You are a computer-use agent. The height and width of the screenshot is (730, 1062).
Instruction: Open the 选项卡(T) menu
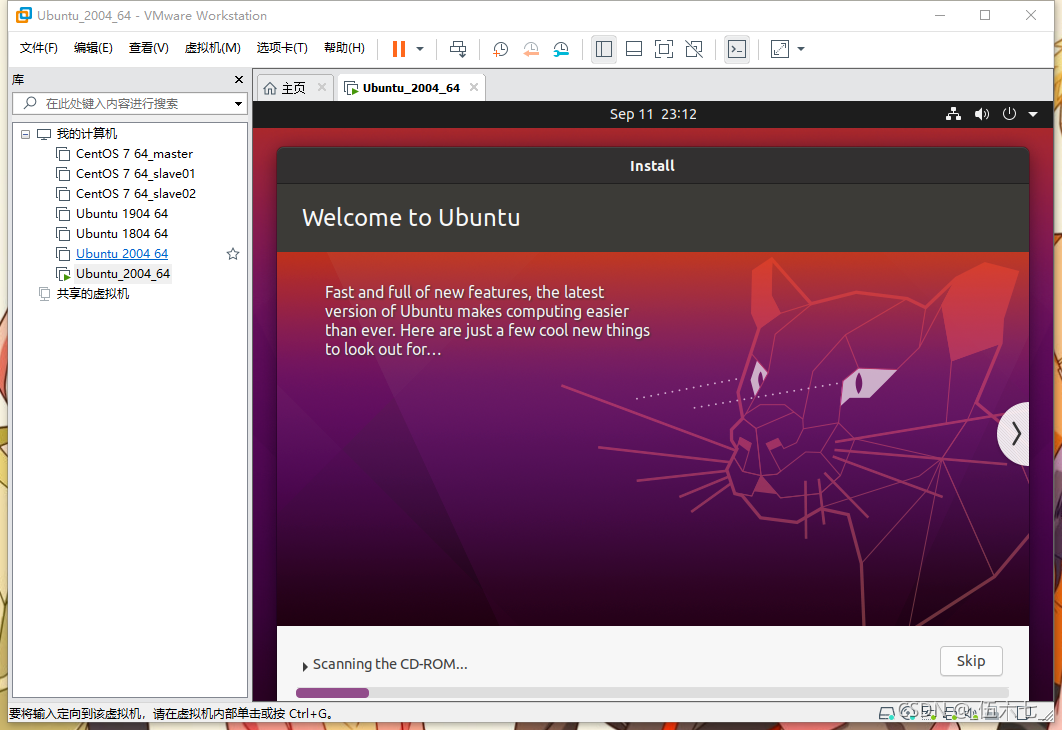click(x=282, y=48)
